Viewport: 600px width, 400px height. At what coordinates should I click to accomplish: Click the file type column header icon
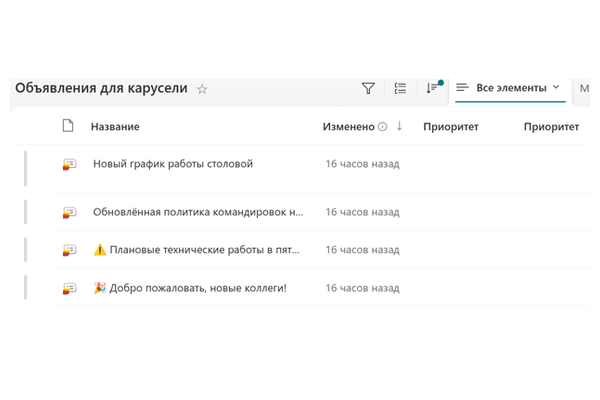pos(68,126)
